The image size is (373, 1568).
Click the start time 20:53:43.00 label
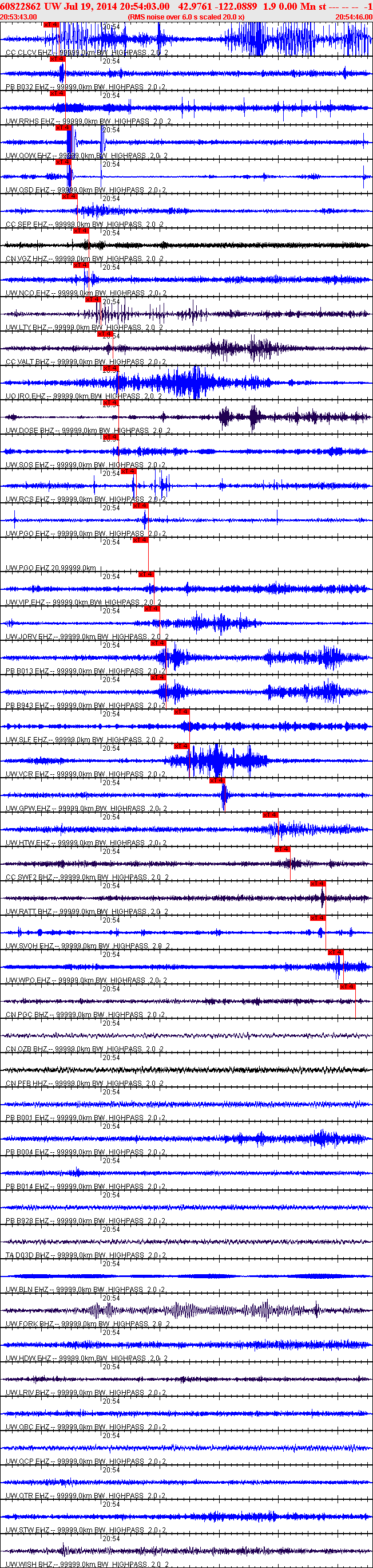(19, 17)
